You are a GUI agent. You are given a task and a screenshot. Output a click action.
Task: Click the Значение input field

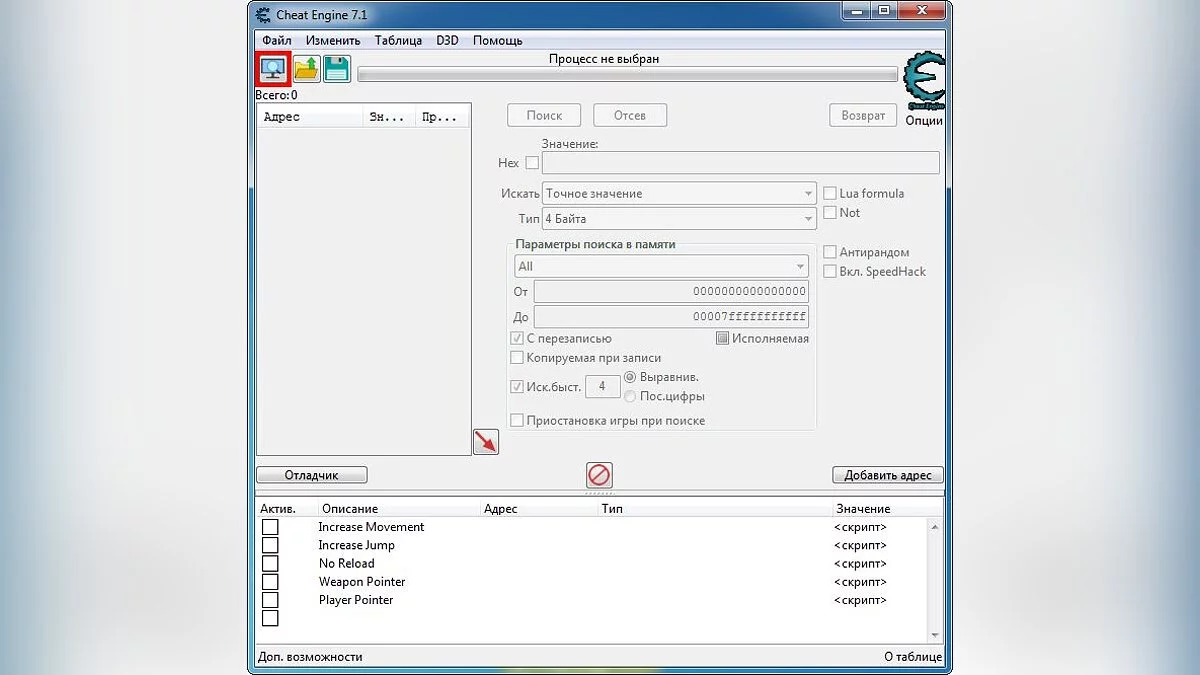click(x=740, y=163)
